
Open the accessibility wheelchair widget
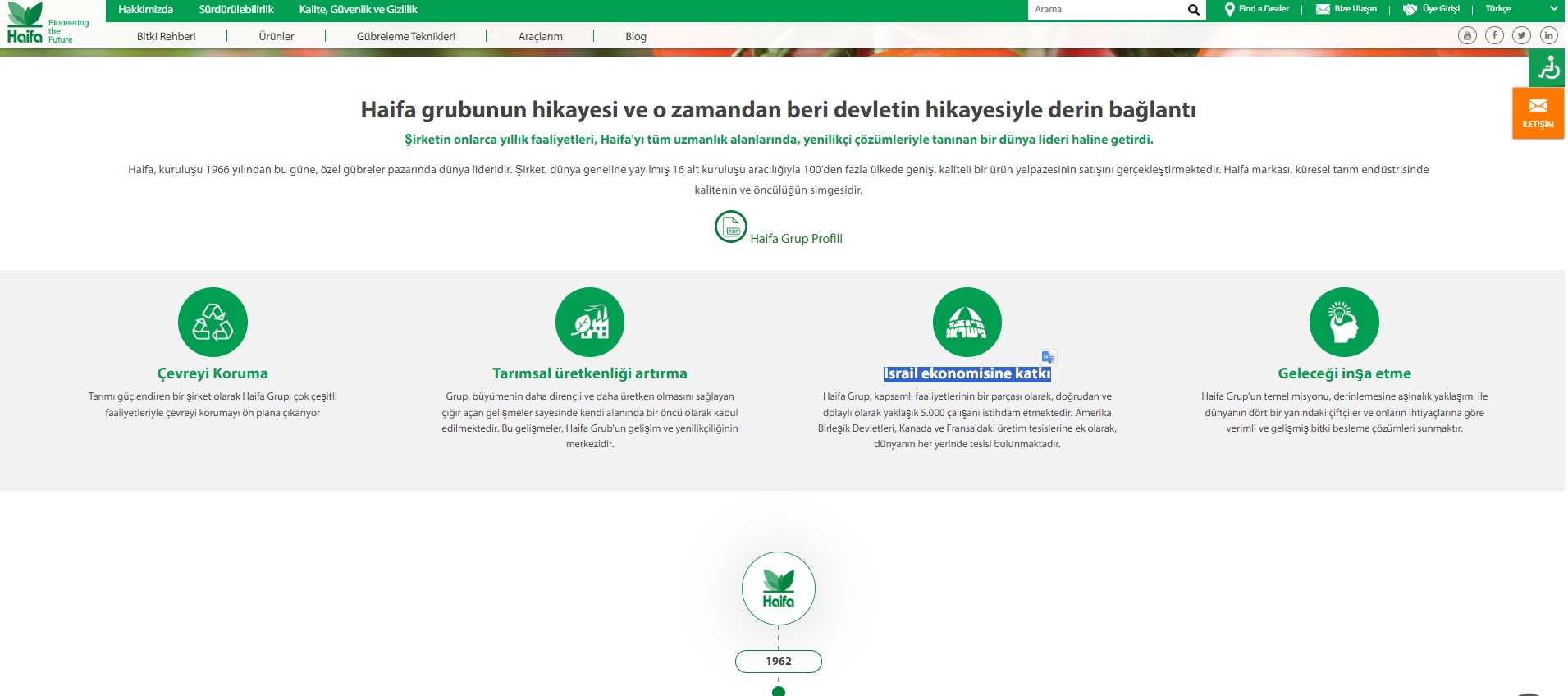click(x=1547, y=67)
